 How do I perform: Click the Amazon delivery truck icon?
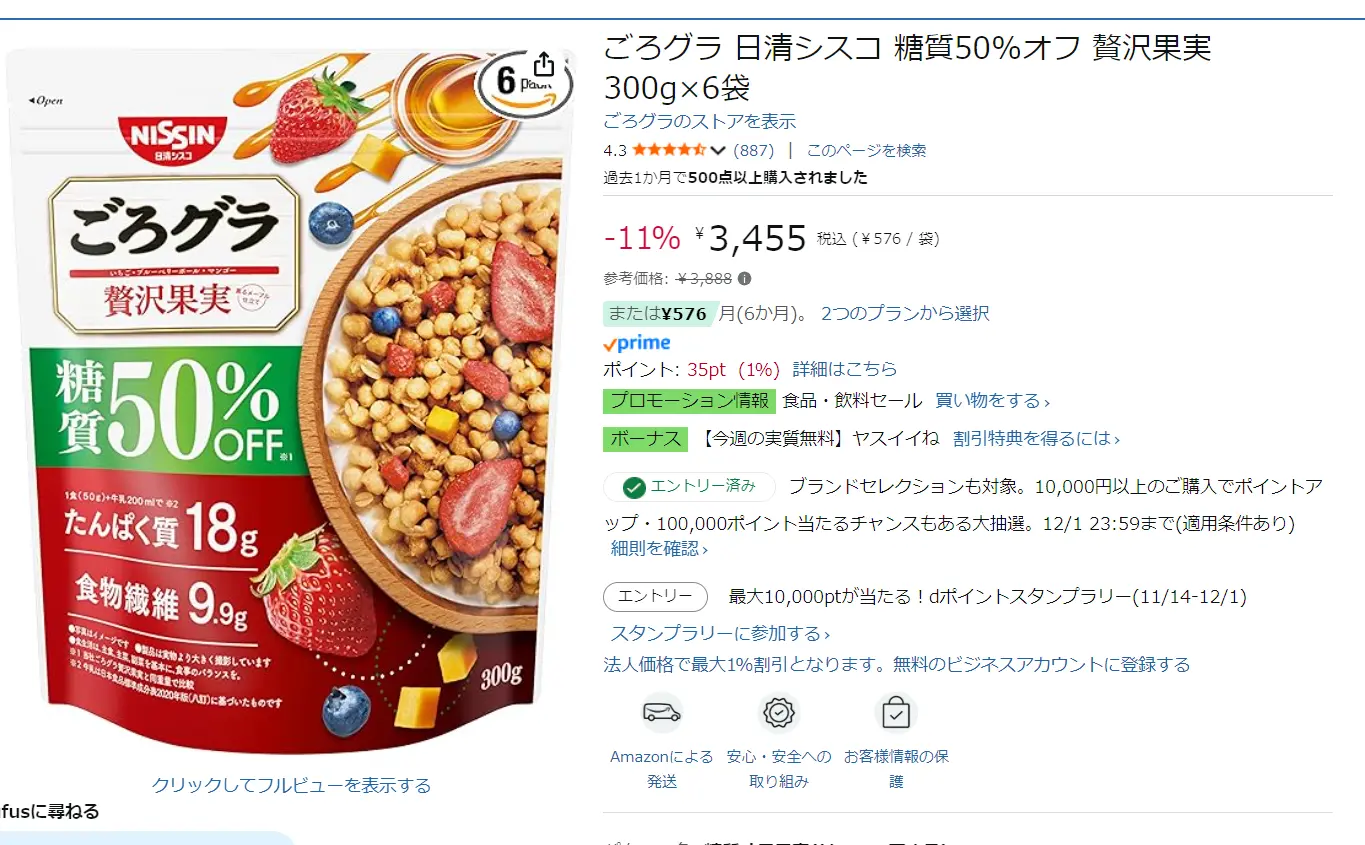[662, 713]
